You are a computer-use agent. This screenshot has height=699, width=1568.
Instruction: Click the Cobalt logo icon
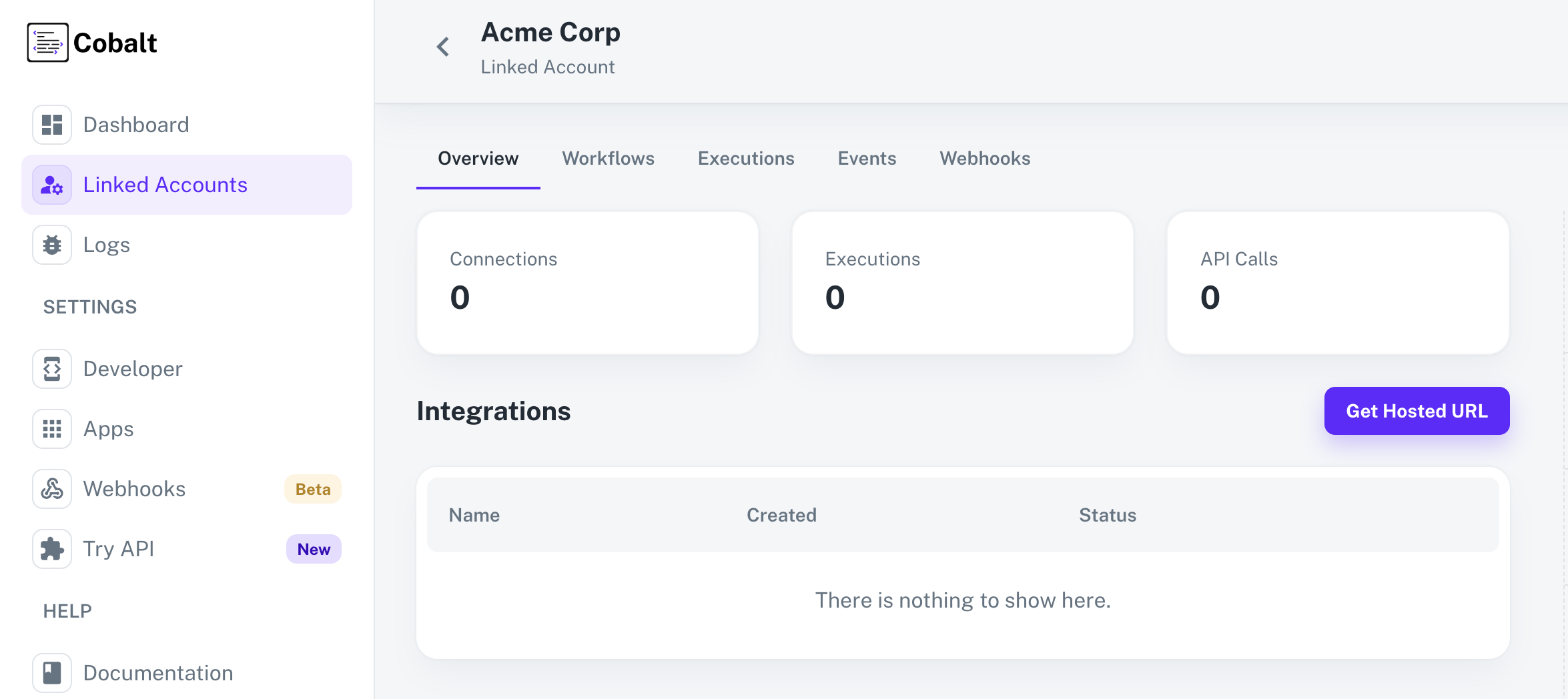point(47,42)
